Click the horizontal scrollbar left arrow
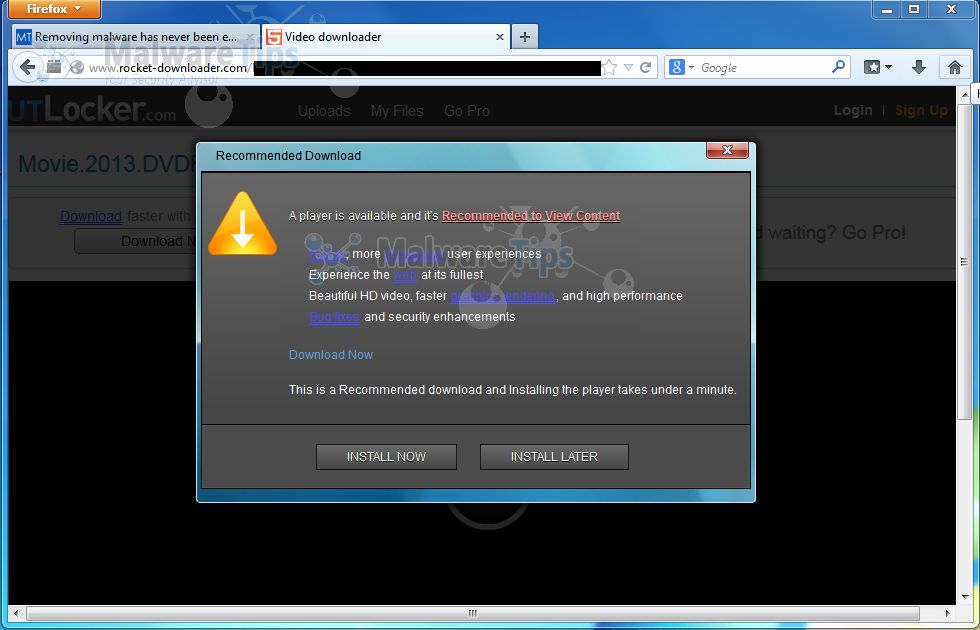The width and height of the screenshot is (980, 630). pyautogui.click(x=16, y=613)
